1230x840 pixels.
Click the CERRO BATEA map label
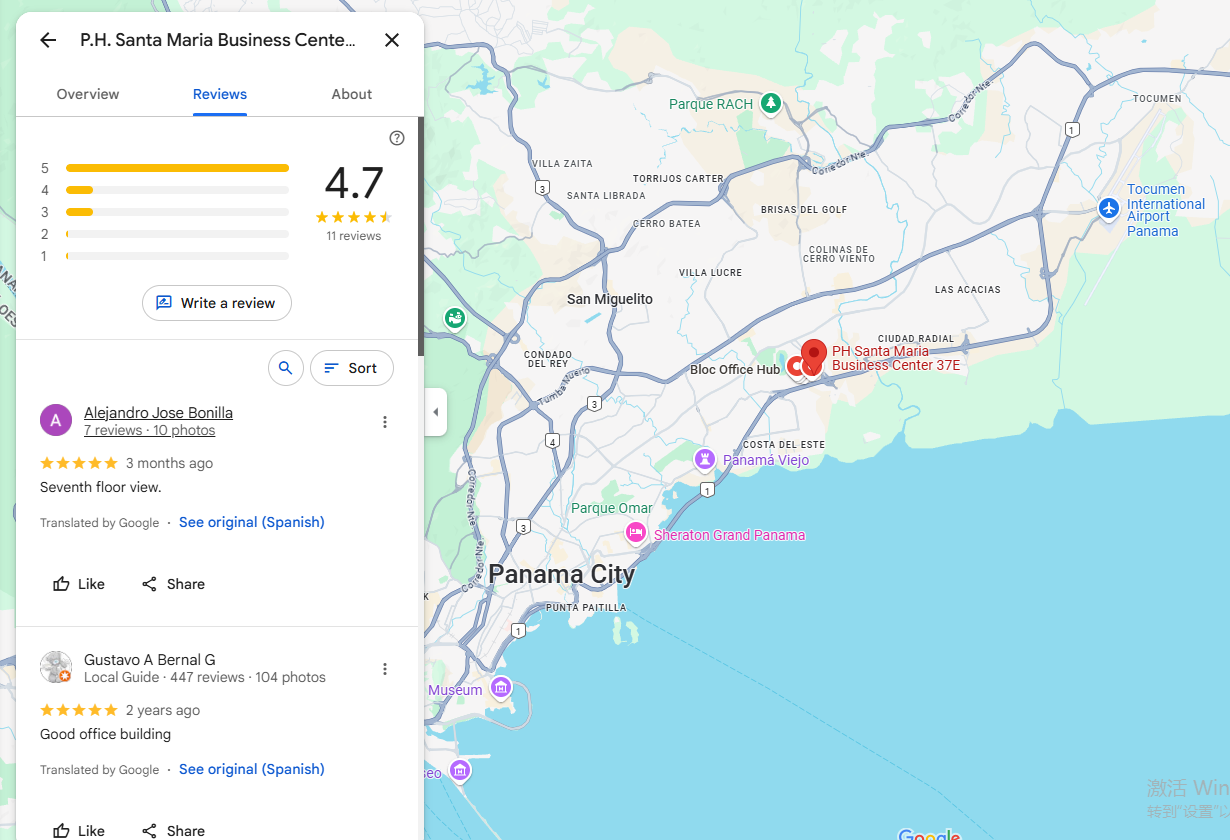click(667, 223)
